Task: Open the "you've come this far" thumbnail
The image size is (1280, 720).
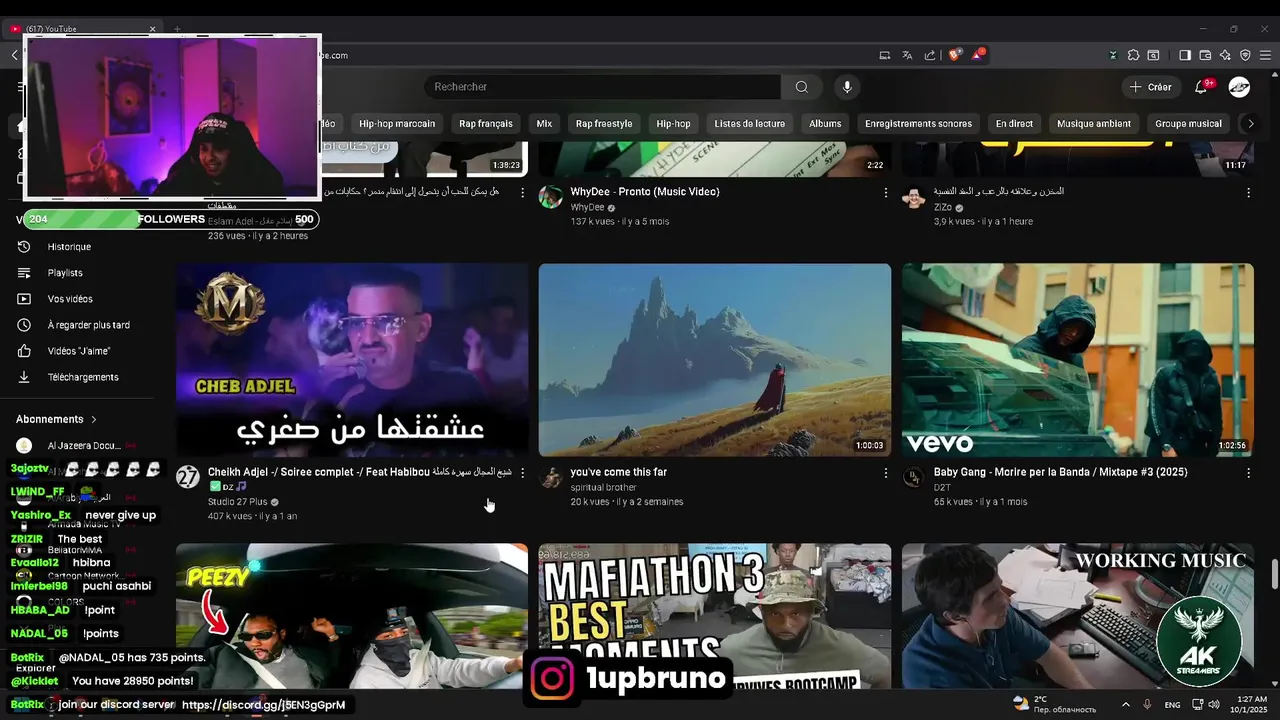Action: point(715,360)
